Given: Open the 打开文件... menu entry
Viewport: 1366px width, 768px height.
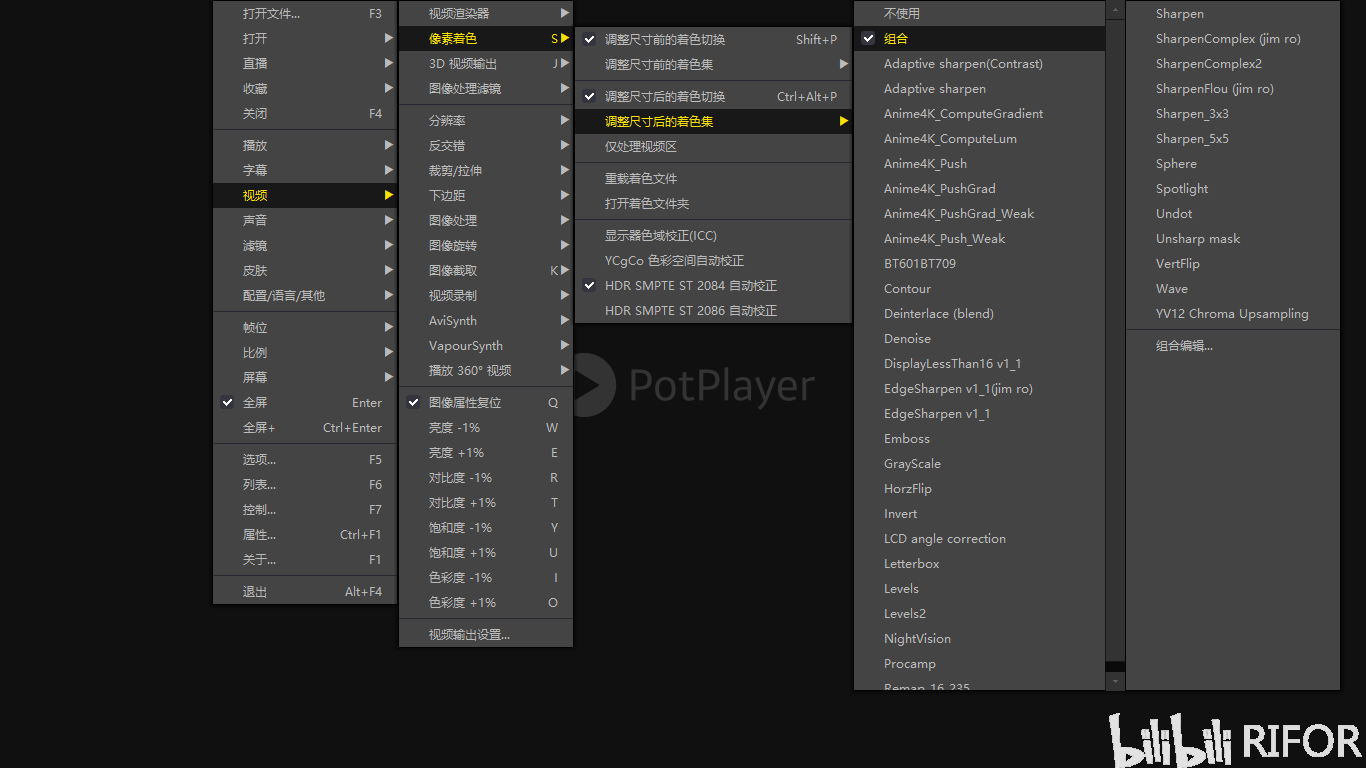Looking at the screenshot, I should 305,13.
